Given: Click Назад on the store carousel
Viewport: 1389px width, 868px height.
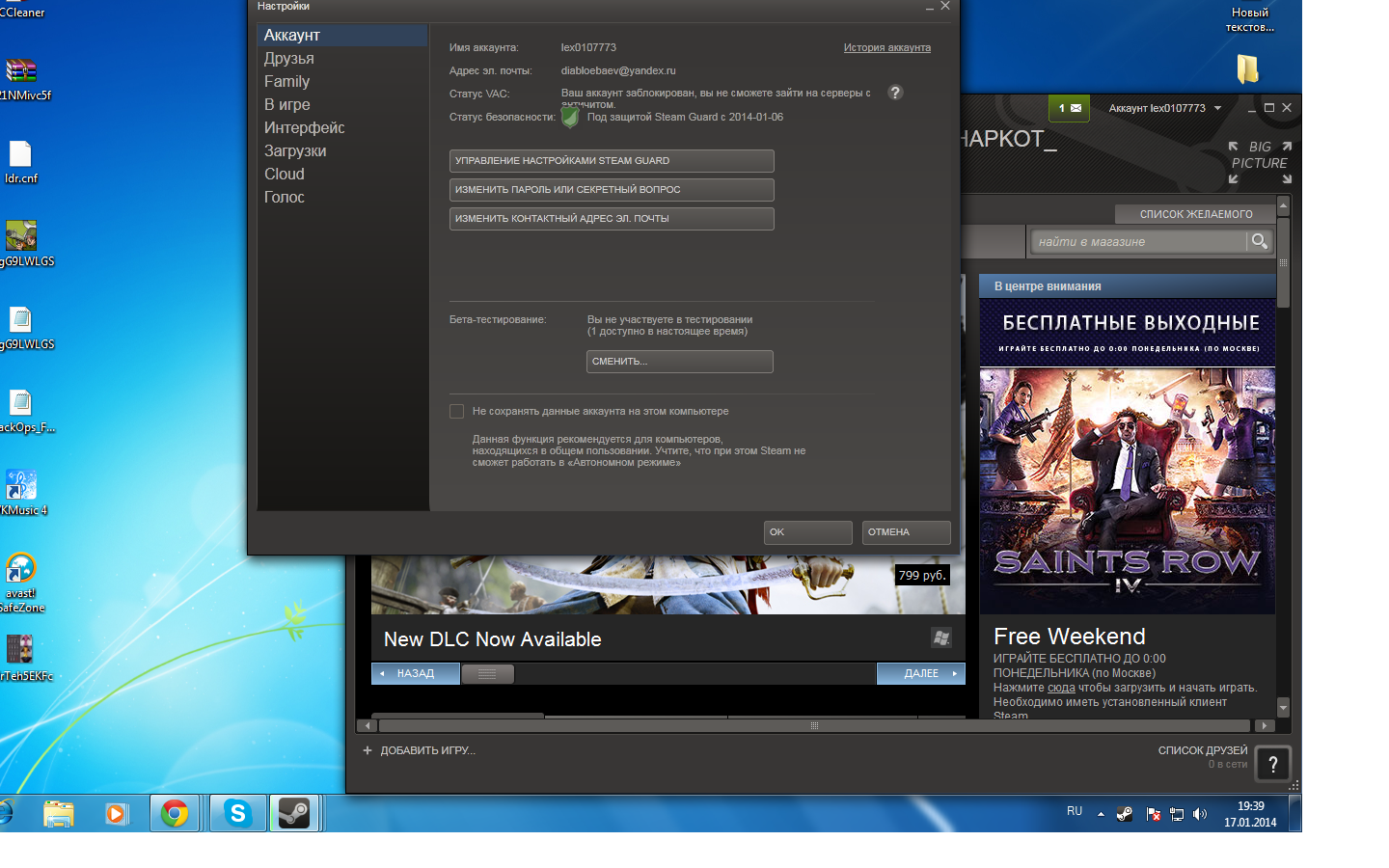Looking at the screenshot, I should 416,673.
